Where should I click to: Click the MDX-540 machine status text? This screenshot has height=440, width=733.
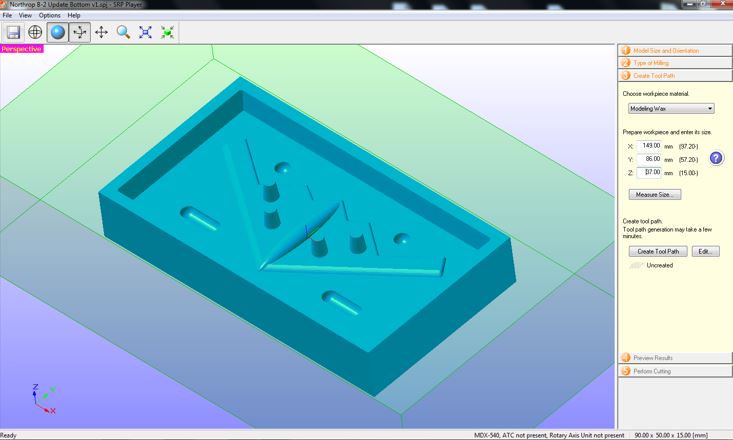pos(549,435)
